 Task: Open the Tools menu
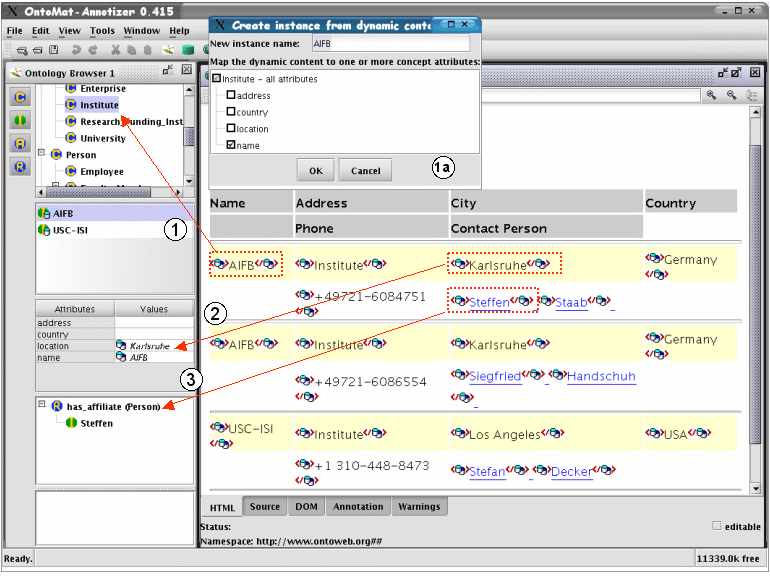tap(102, 30)
